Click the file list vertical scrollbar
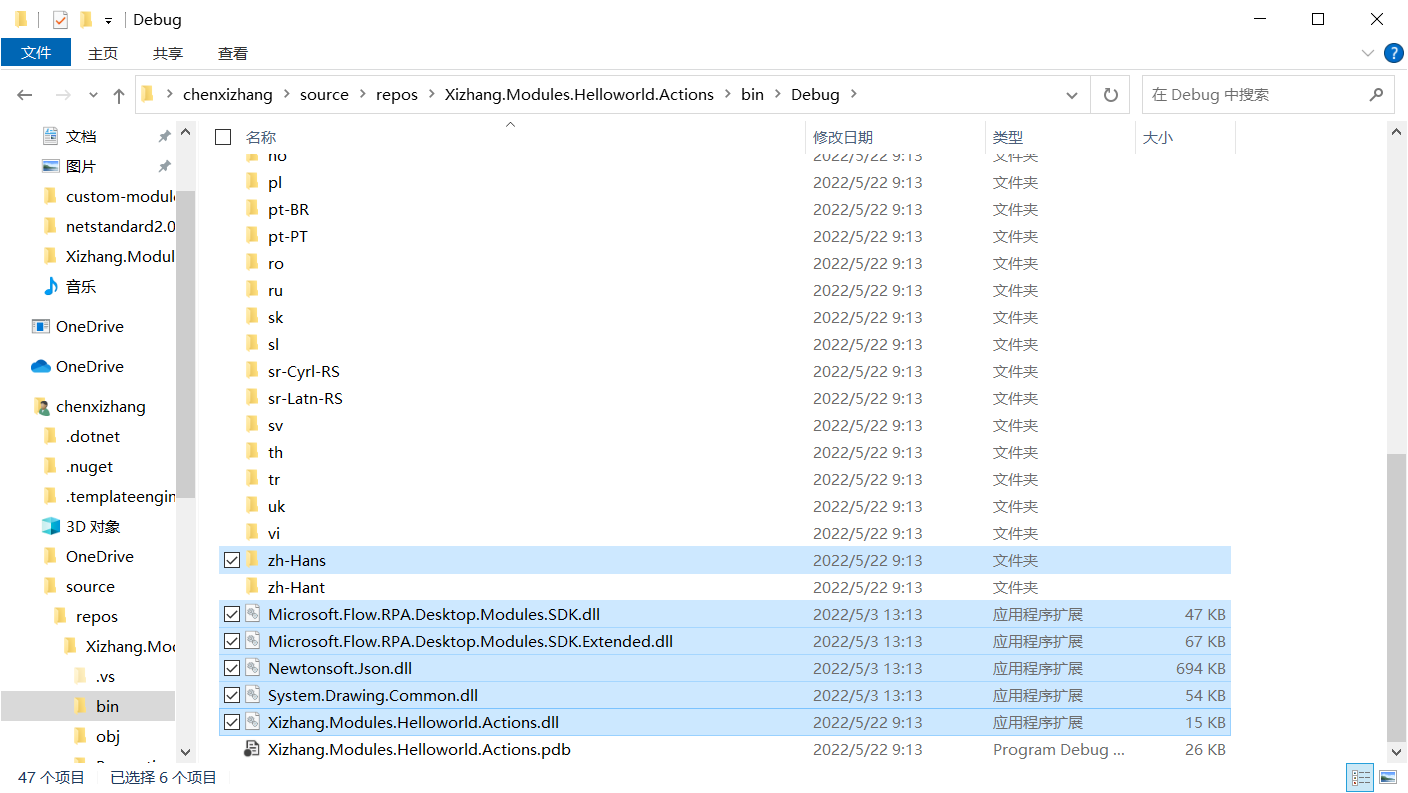 pos(1397,597)
